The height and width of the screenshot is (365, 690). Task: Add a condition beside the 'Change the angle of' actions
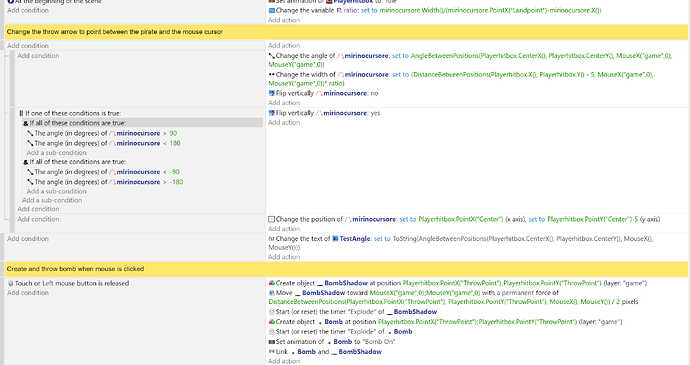(38, 56)
